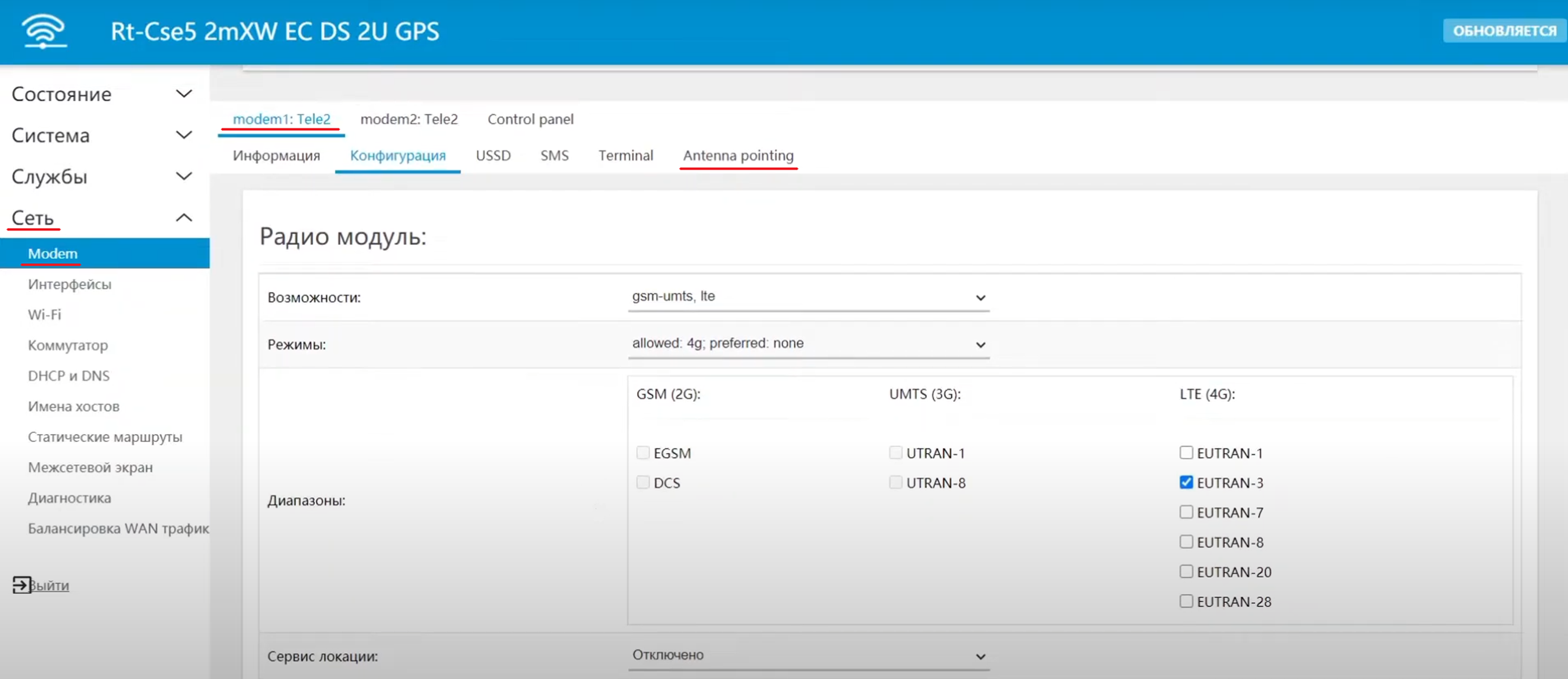Image resolution: width=1568 pixels, height=679 pixels.
Task: Check the EUTRAN-20 band checkbox
Action: coord(1186,571)
